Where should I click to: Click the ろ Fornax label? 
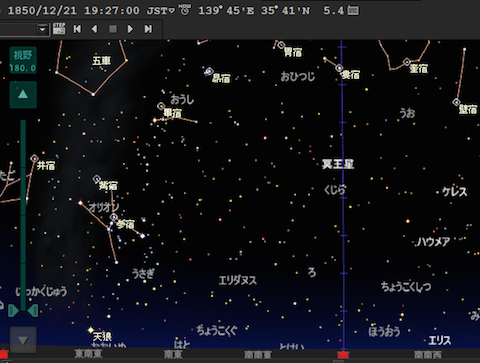pyautogui.click(x=312, y=272)
